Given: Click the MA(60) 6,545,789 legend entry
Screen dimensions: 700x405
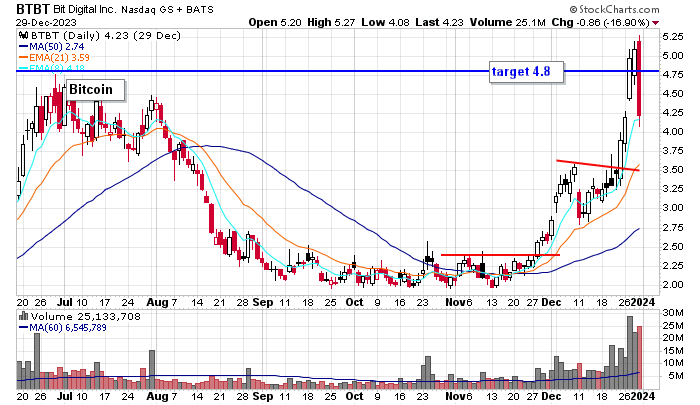Looking at the screenshot, I should pyautogui.click(x=62, y=327).
